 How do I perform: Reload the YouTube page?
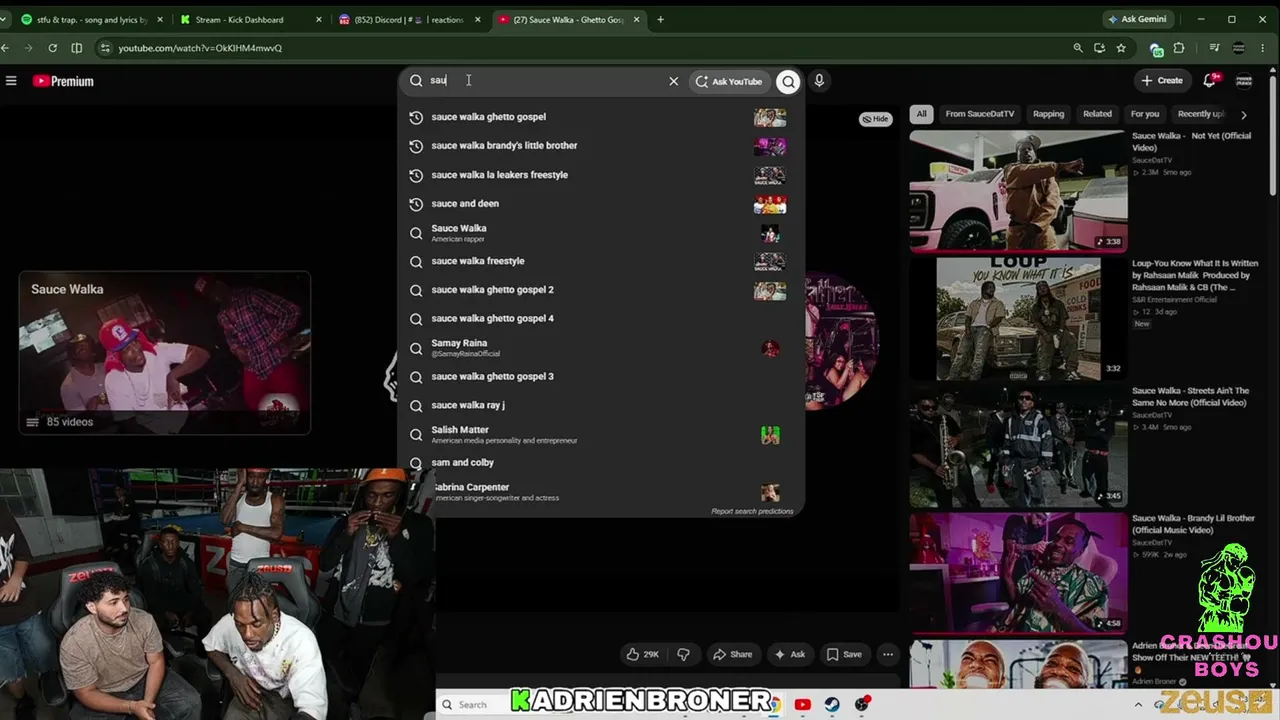52,48
